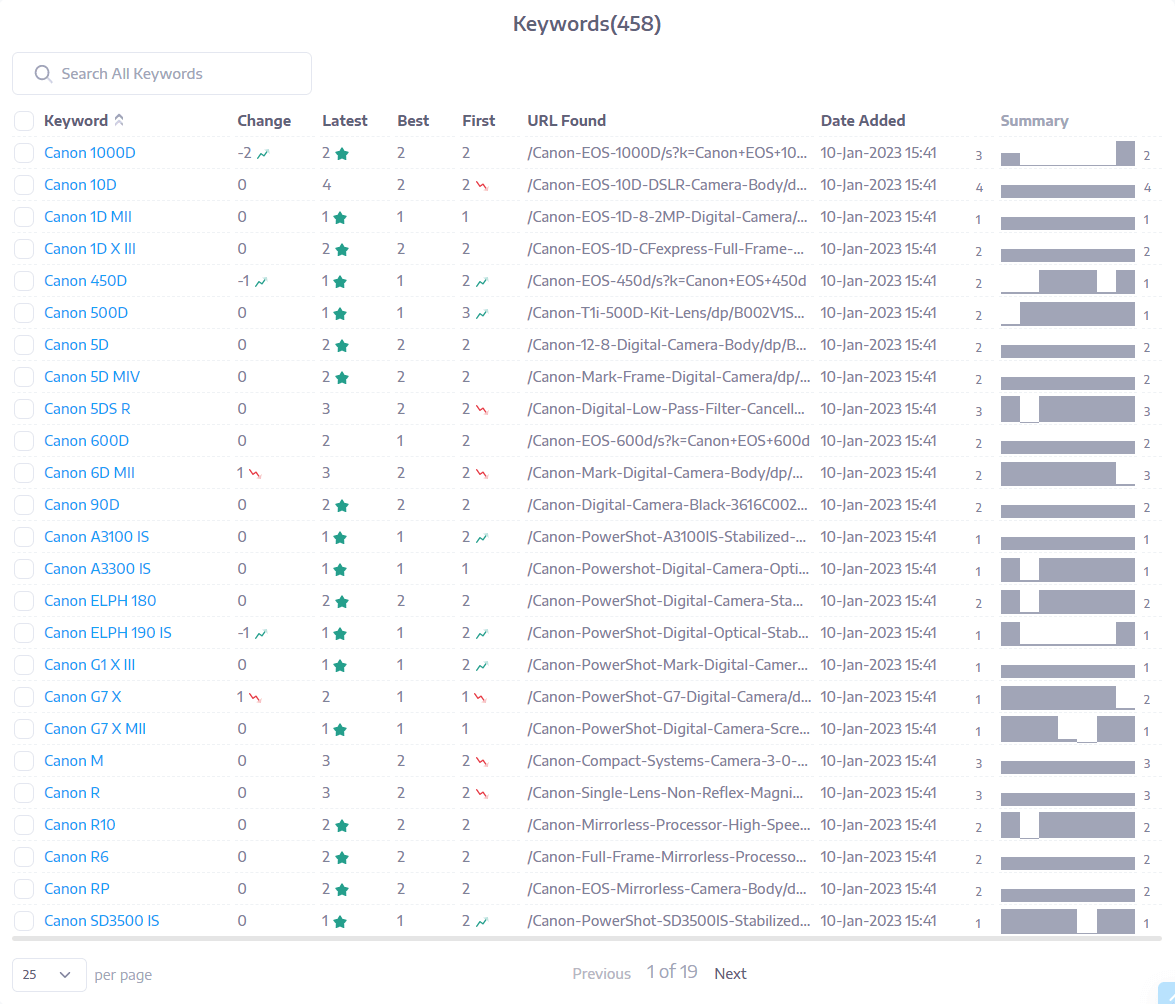Viewport: 1175px width, 1004px height.
Task: Sort by the First column header
Action: (479, 121)
